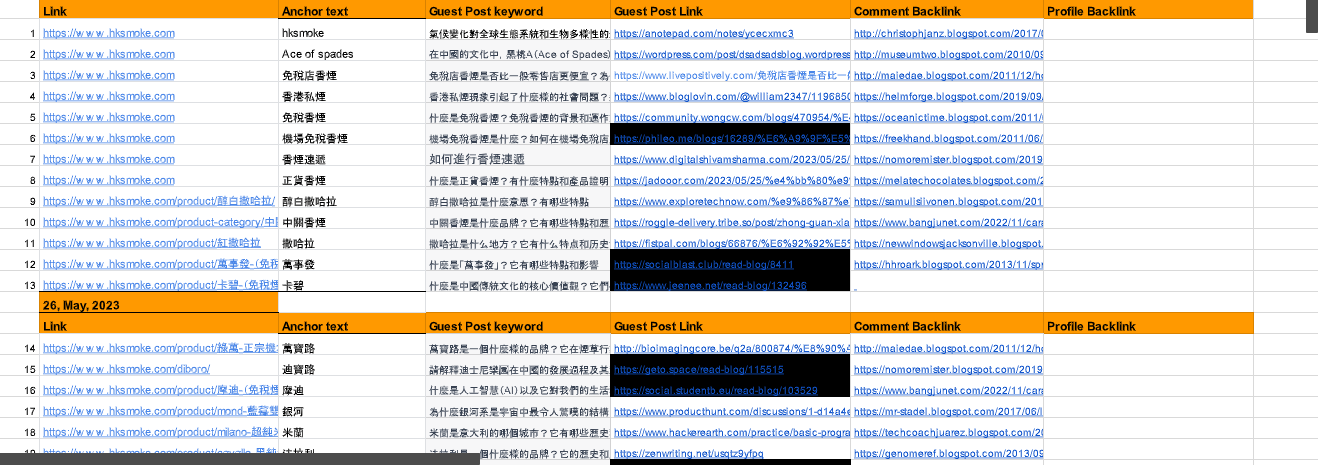1318x465 pixels.
Task: Select the '迪寶路' anchor text cell
Action: coord(352,369)
